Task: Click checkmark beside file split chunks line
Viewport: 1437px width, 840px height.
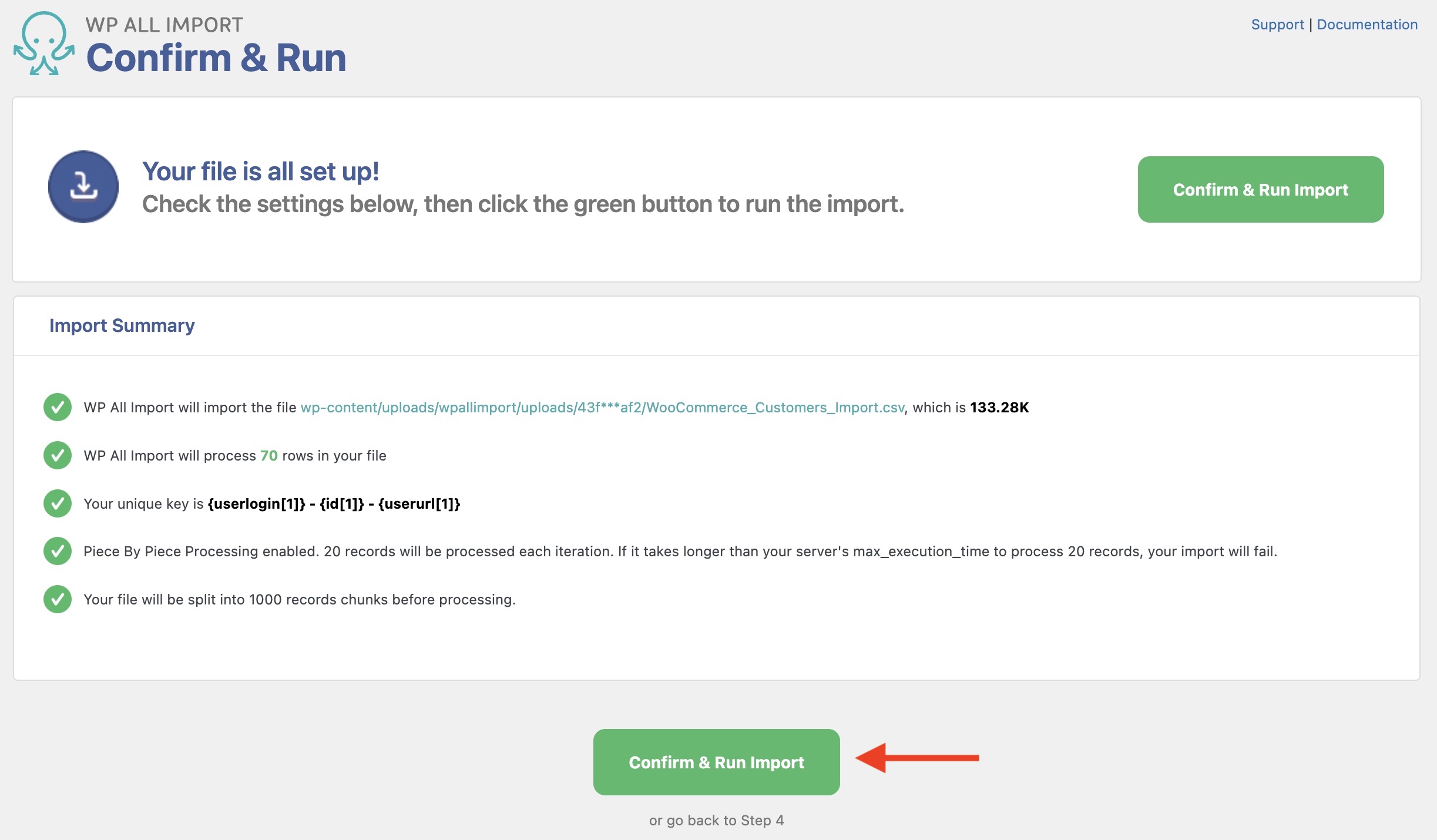Action: tap(58, 599)
